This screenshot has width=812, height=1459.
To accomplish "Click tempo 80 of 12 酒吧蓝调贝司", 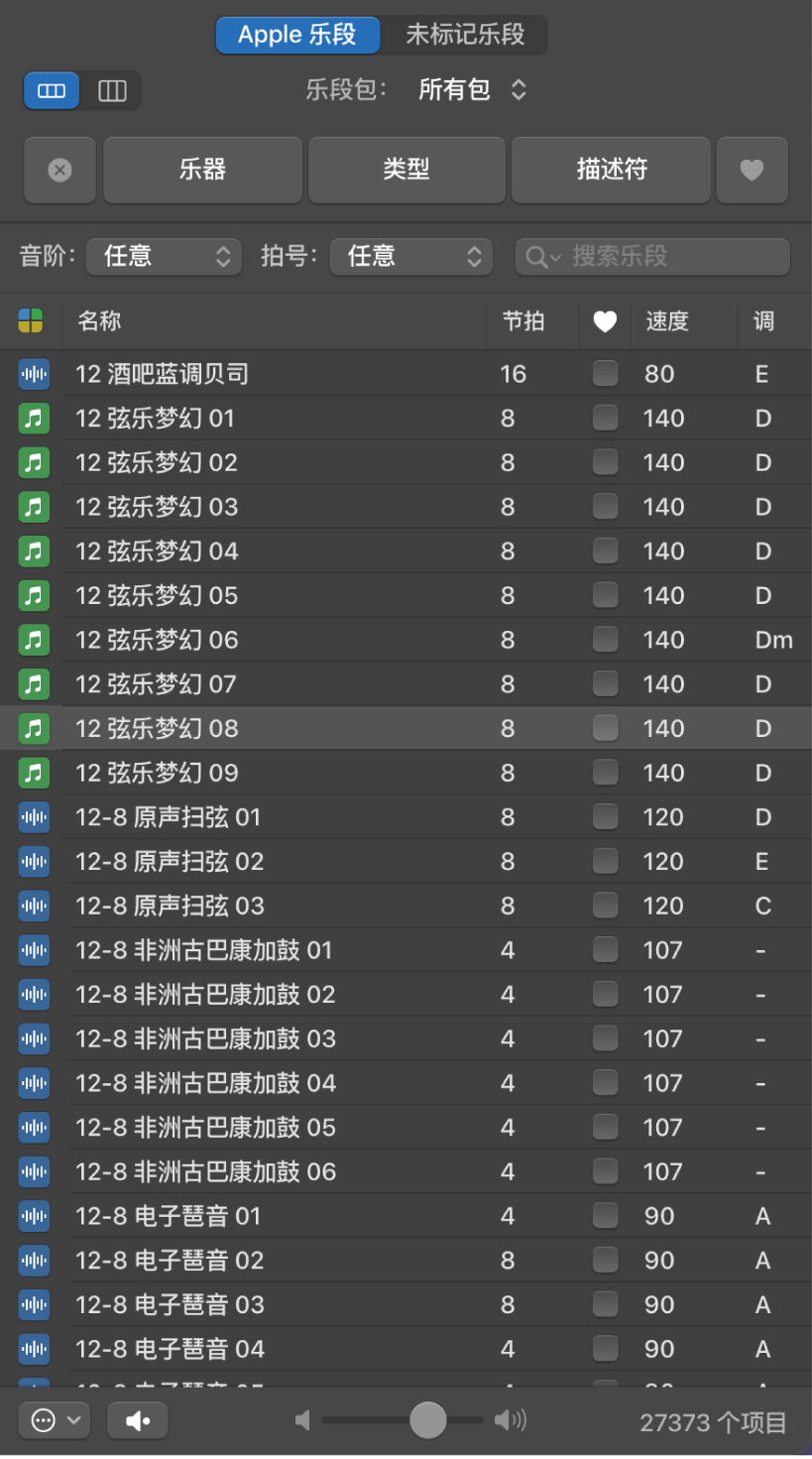I will tap(659, 374).
